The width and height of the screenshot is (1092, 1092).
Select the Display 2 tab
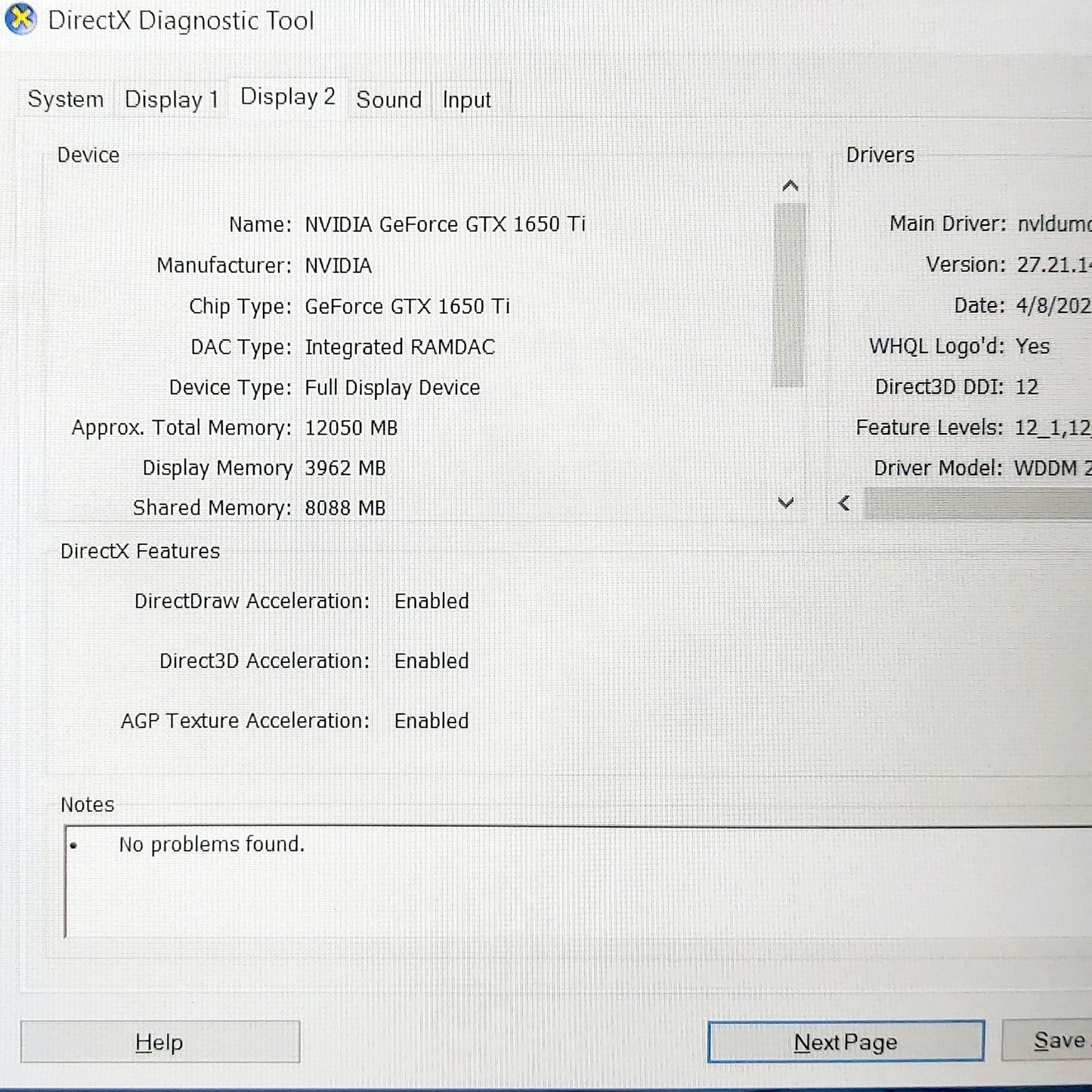[286, 97]
